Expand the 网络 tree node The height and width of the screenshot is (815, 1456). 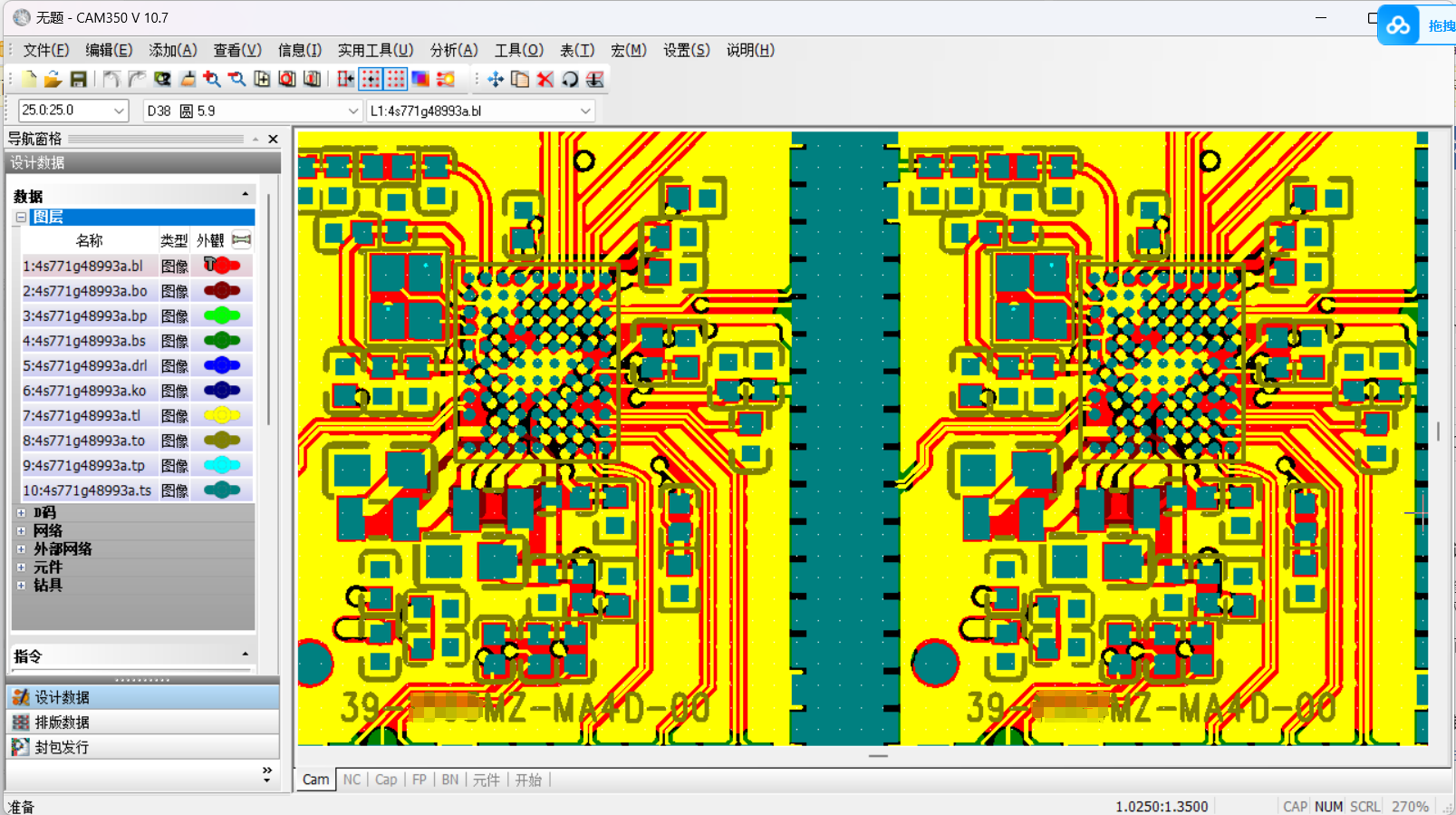pyautogui.click(x=21, y=530)
